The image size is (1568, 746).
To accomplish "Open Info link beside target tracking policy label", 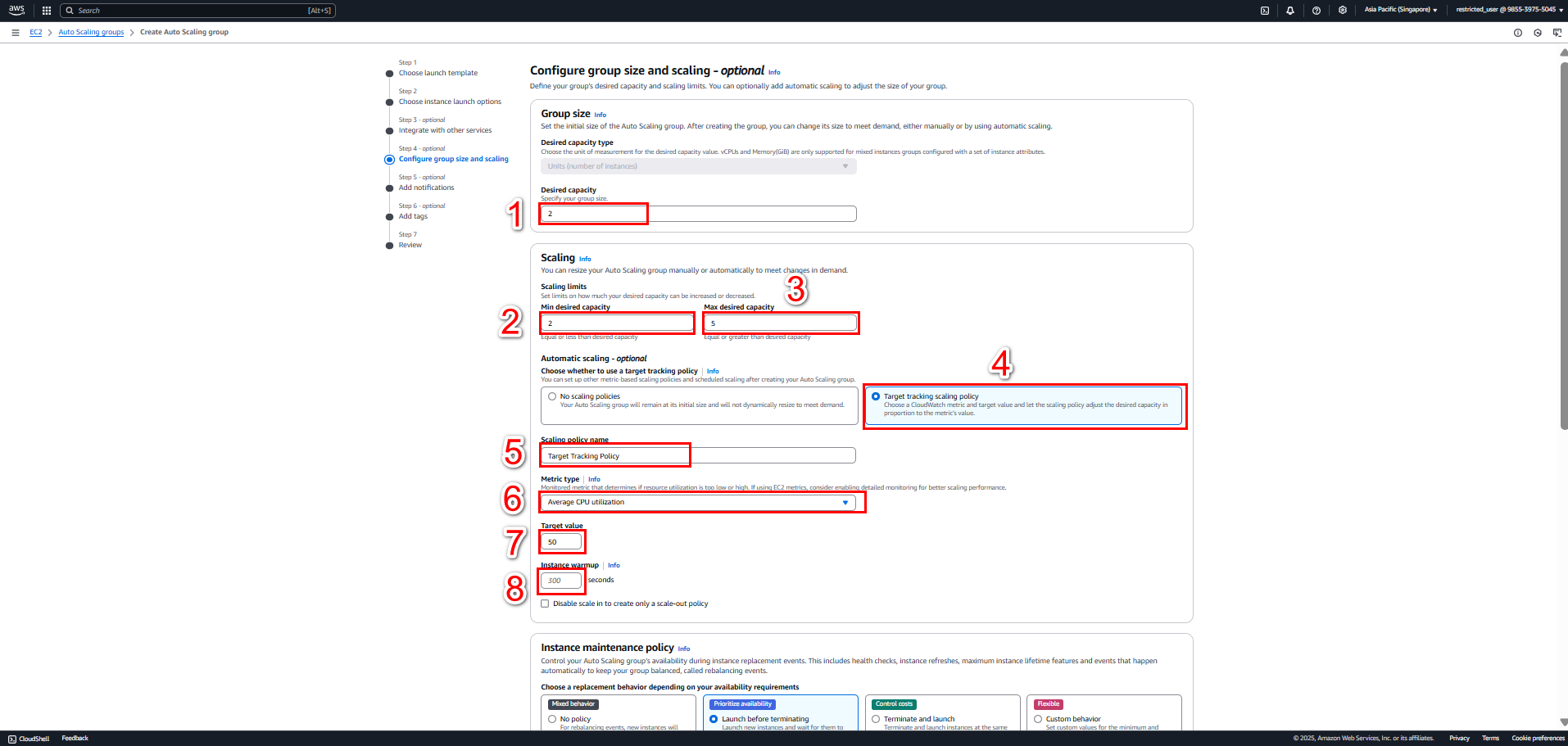I will tap(713, 371).
